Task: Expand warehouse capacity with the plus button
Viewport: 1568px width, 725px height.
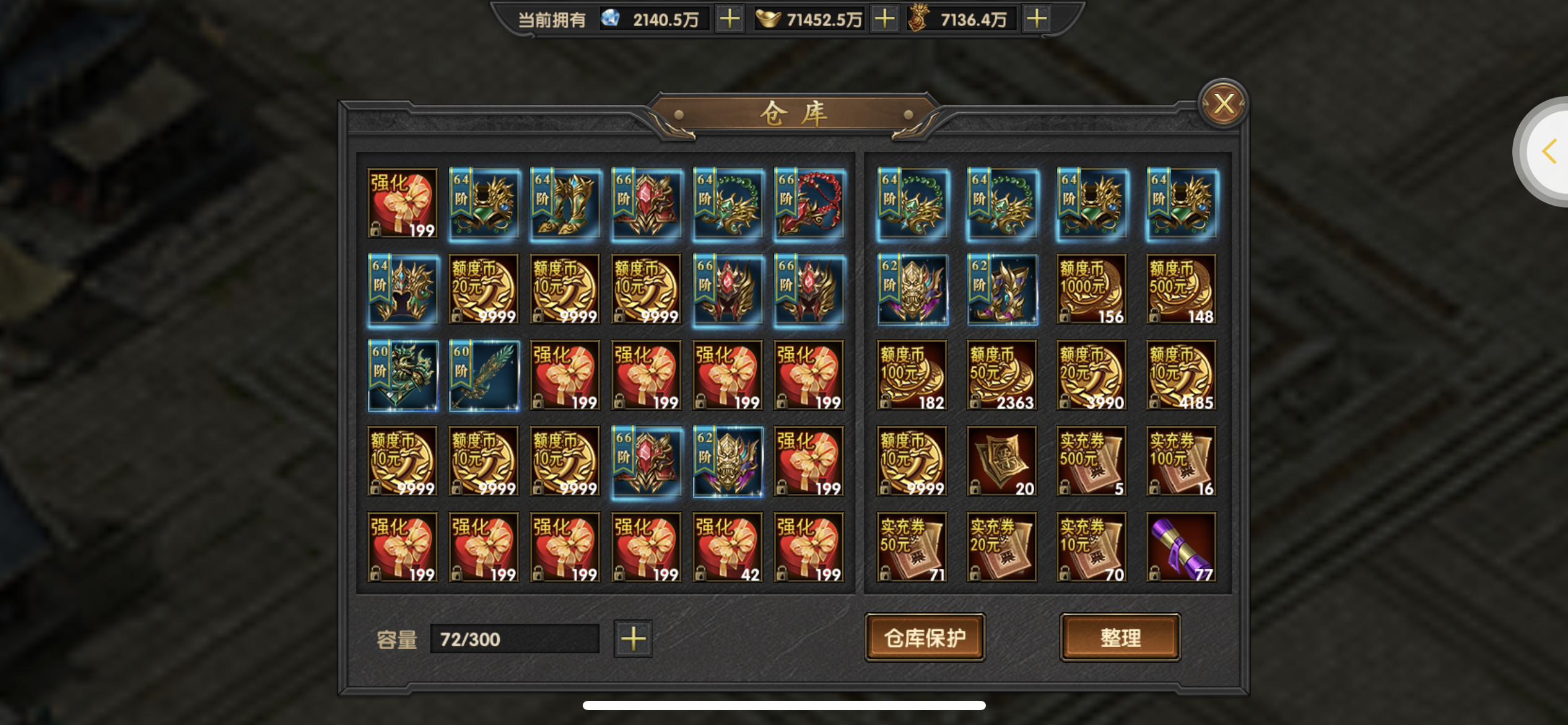Action: point(633,638)
